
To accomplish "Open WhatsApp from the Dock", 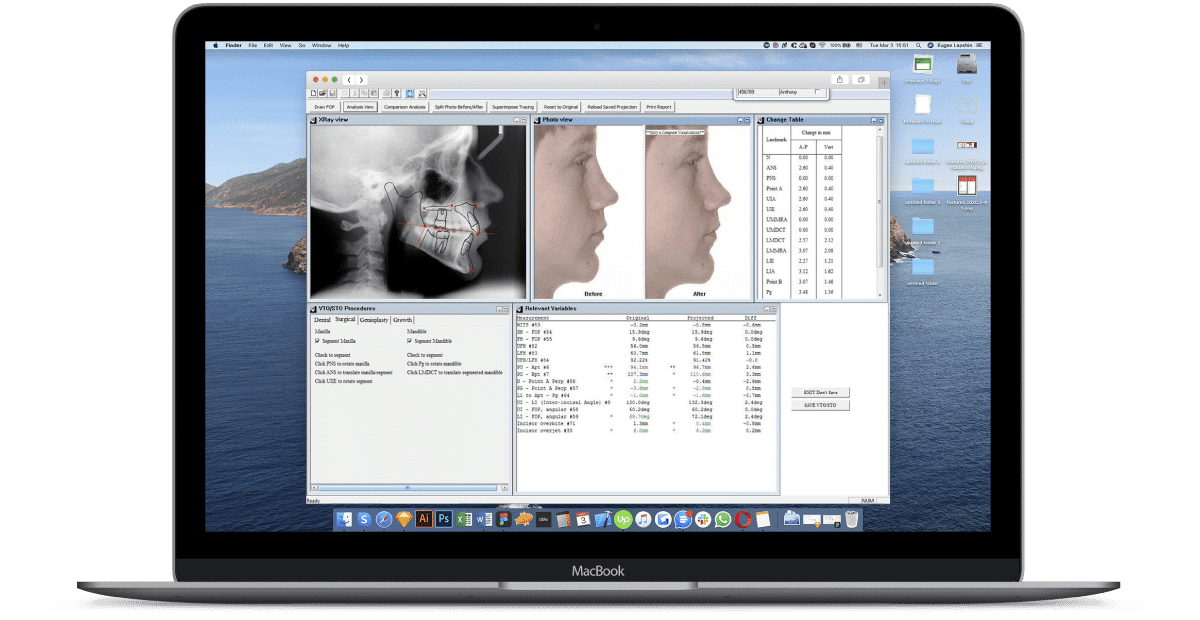I will pos(722,519).
